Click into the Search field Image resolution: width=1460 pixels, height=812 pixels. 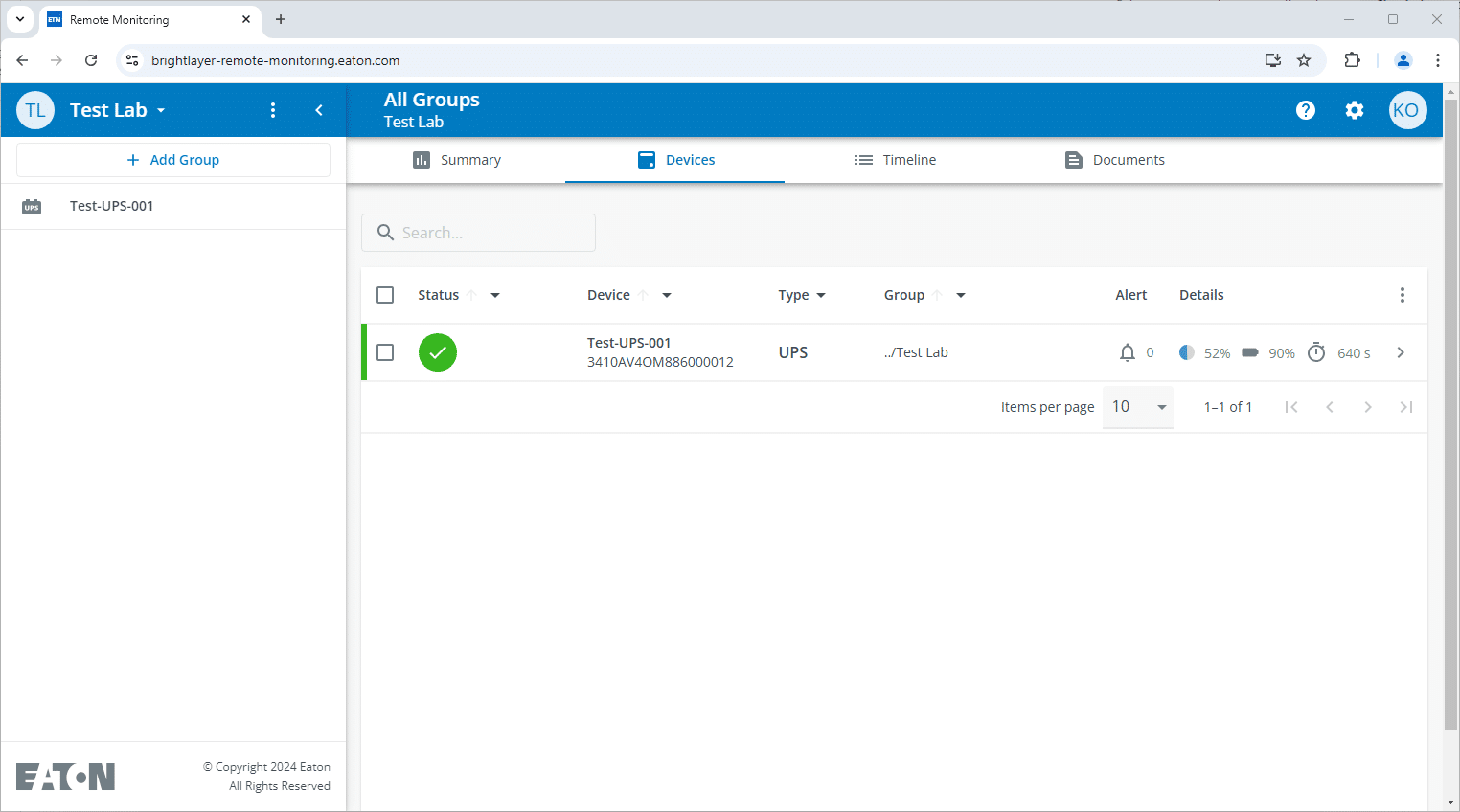tap(478, 233)
